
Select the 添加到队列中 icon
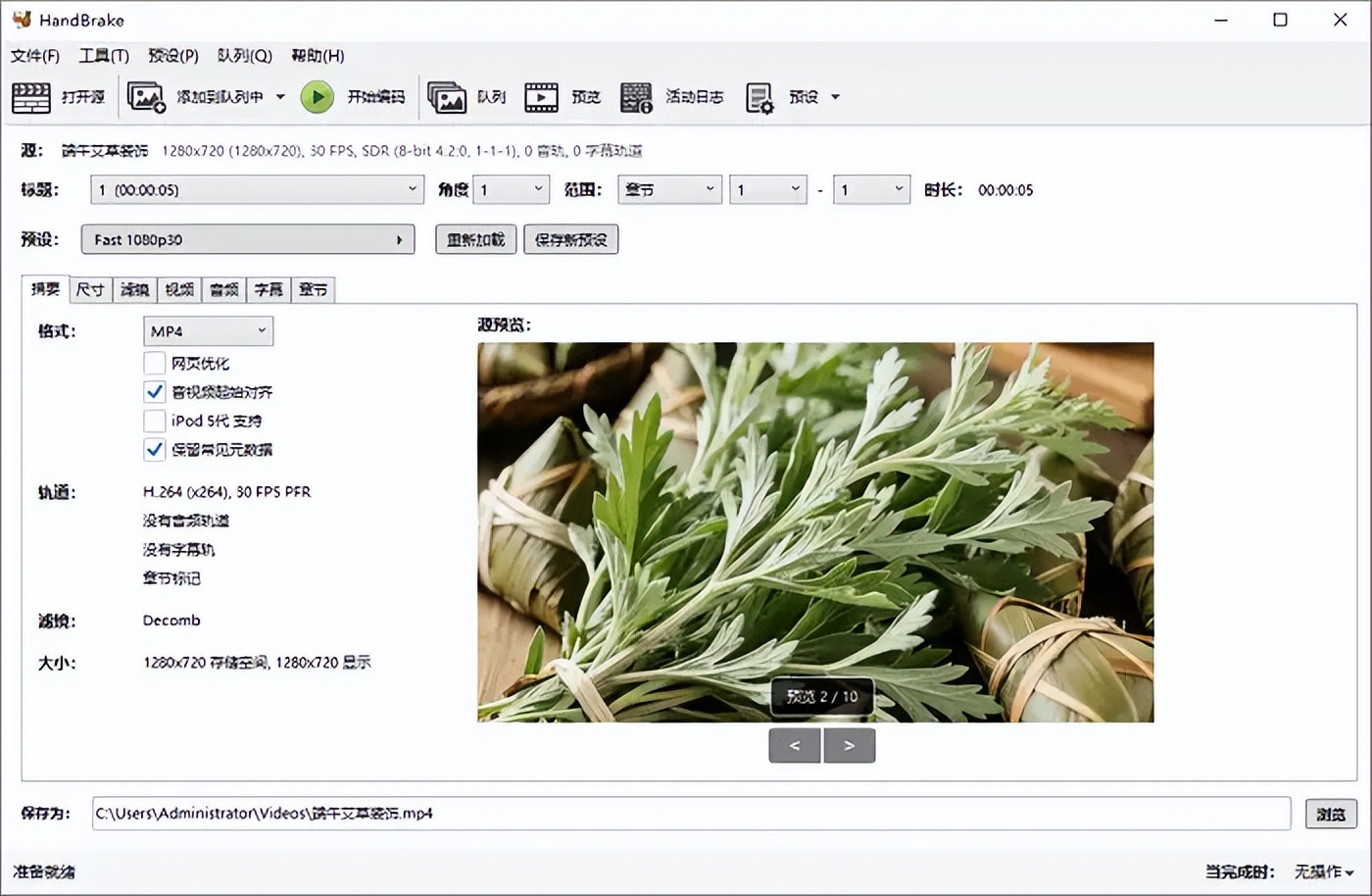pyautogui.click(x=145, y=96)
